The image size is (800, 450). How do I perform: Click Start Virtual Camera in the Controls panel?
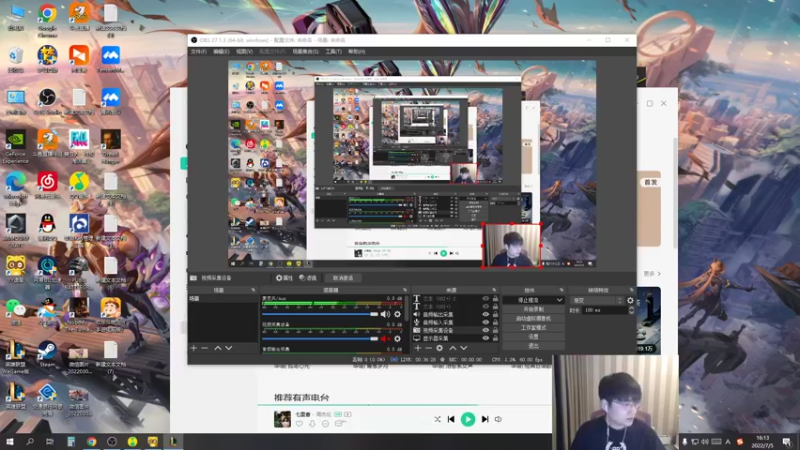coord(533,318)
